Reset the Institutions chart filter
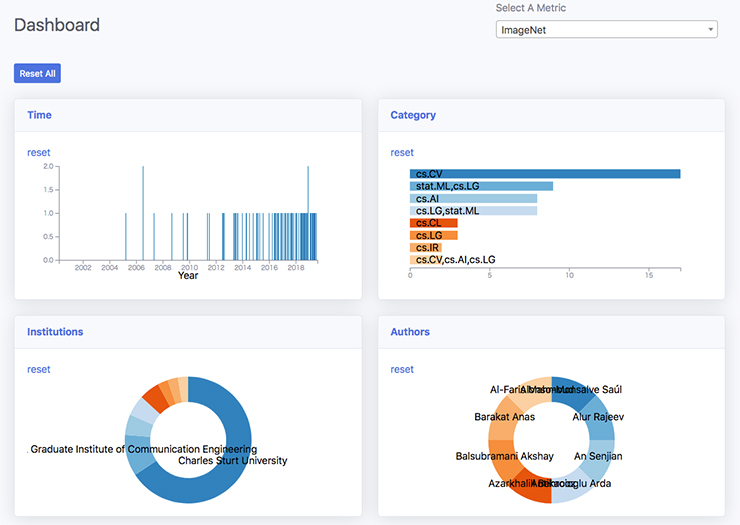The width and height of the screenshot is (740, 525). tap(38, 370)
